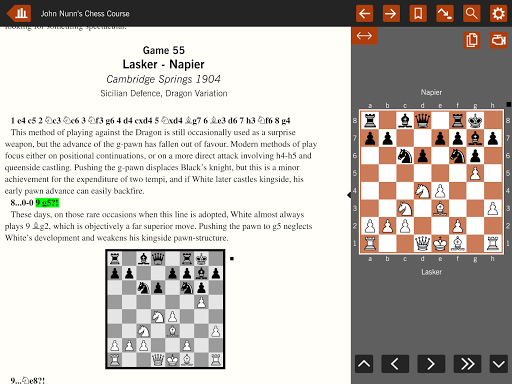
Task: Expand panel using down chevron
Action: (499, 364)
